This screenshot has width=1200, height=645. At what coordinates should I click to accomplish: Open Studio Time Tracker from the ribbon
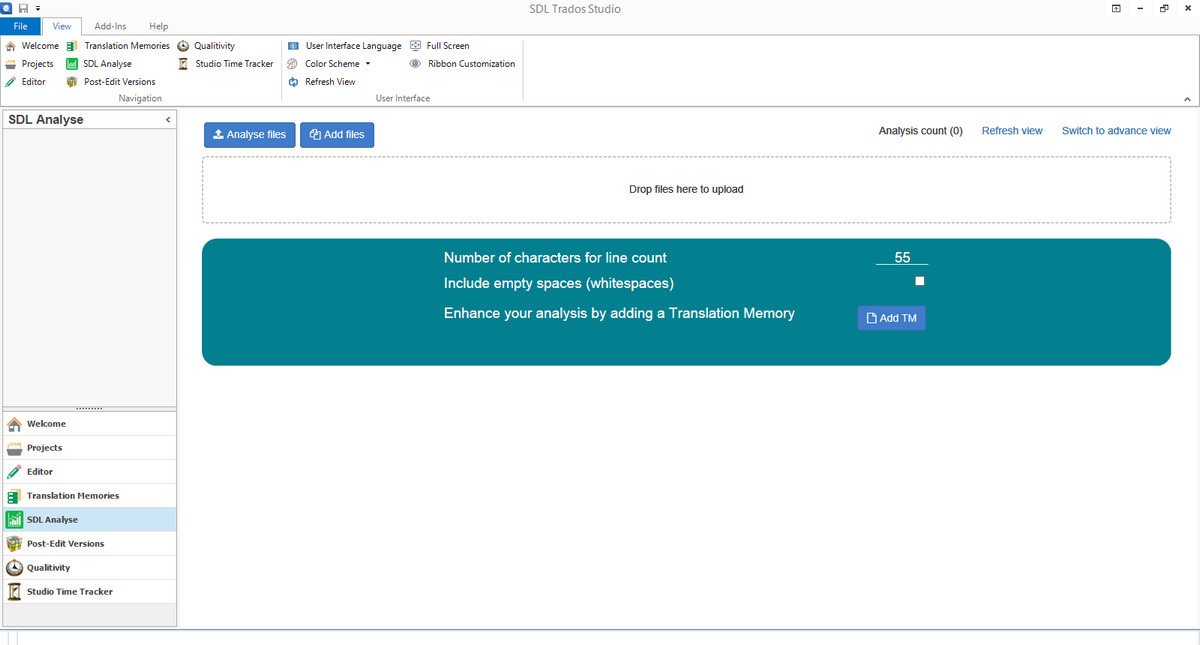[226, 64]
